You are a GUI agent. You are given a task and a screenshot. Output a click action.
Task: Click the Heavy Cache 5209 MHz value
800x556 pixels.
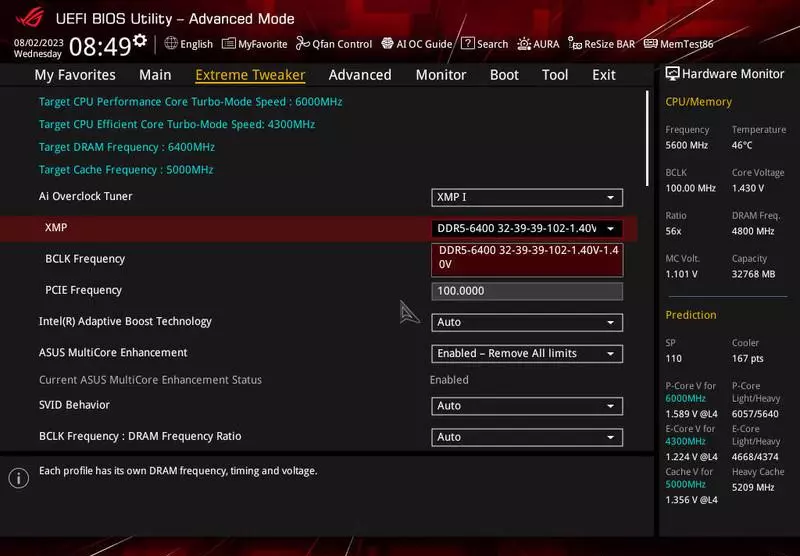[x=753, y=488]
